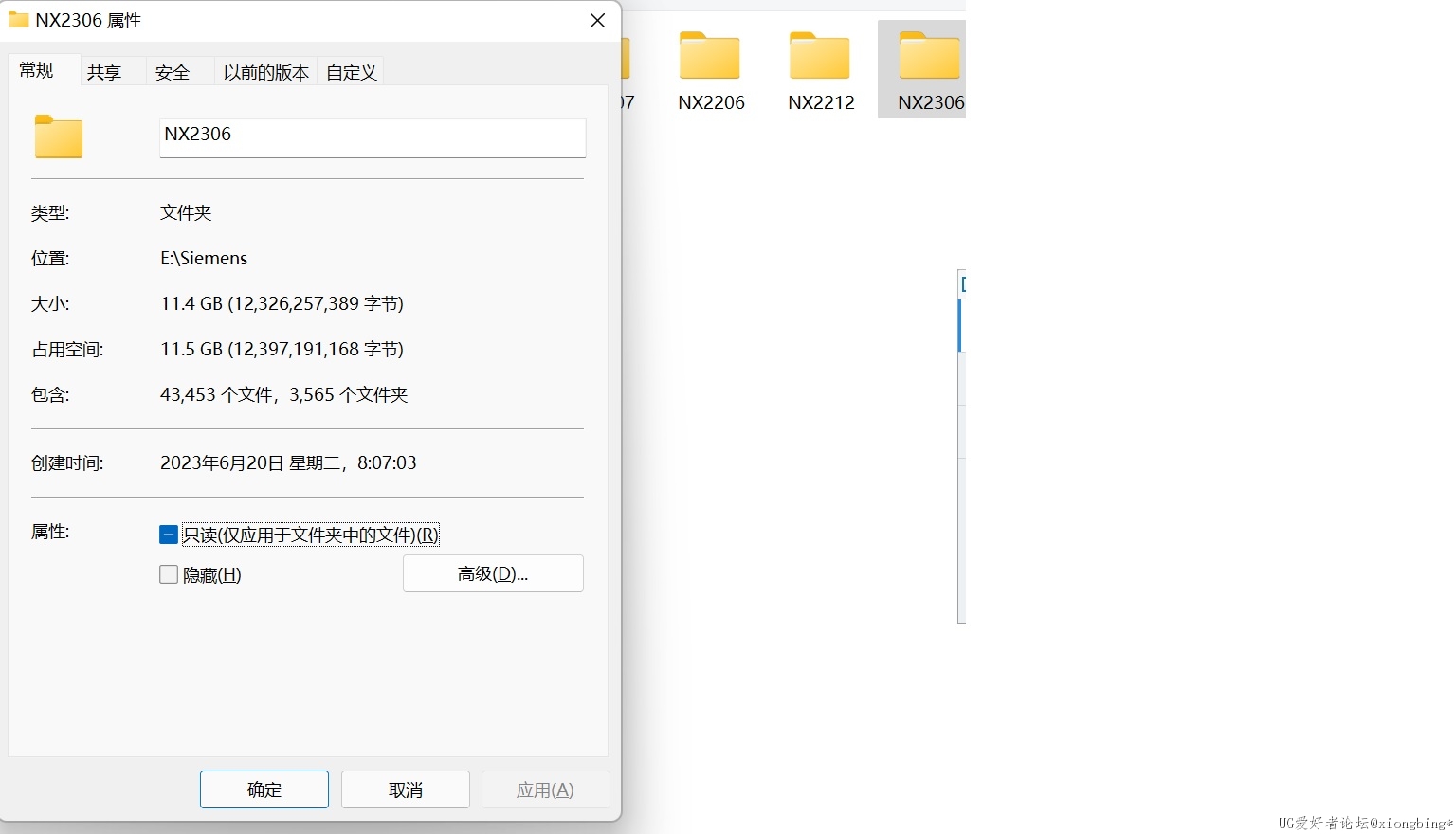Screen dimensions: 1456x834
Task: Click the folder name field containing NX2306
Action: (x=373, y=137)
